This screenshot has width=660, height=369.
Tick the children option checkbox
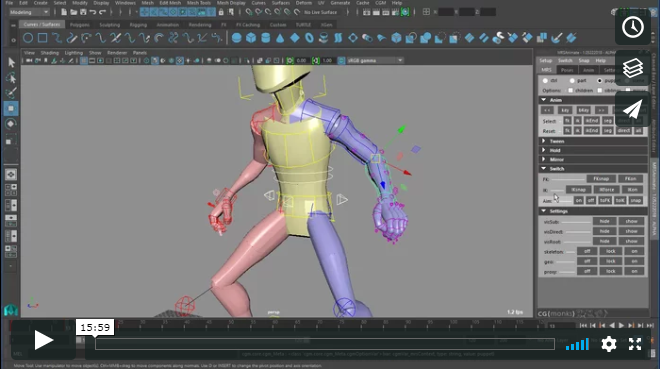[x=570, y=90]
